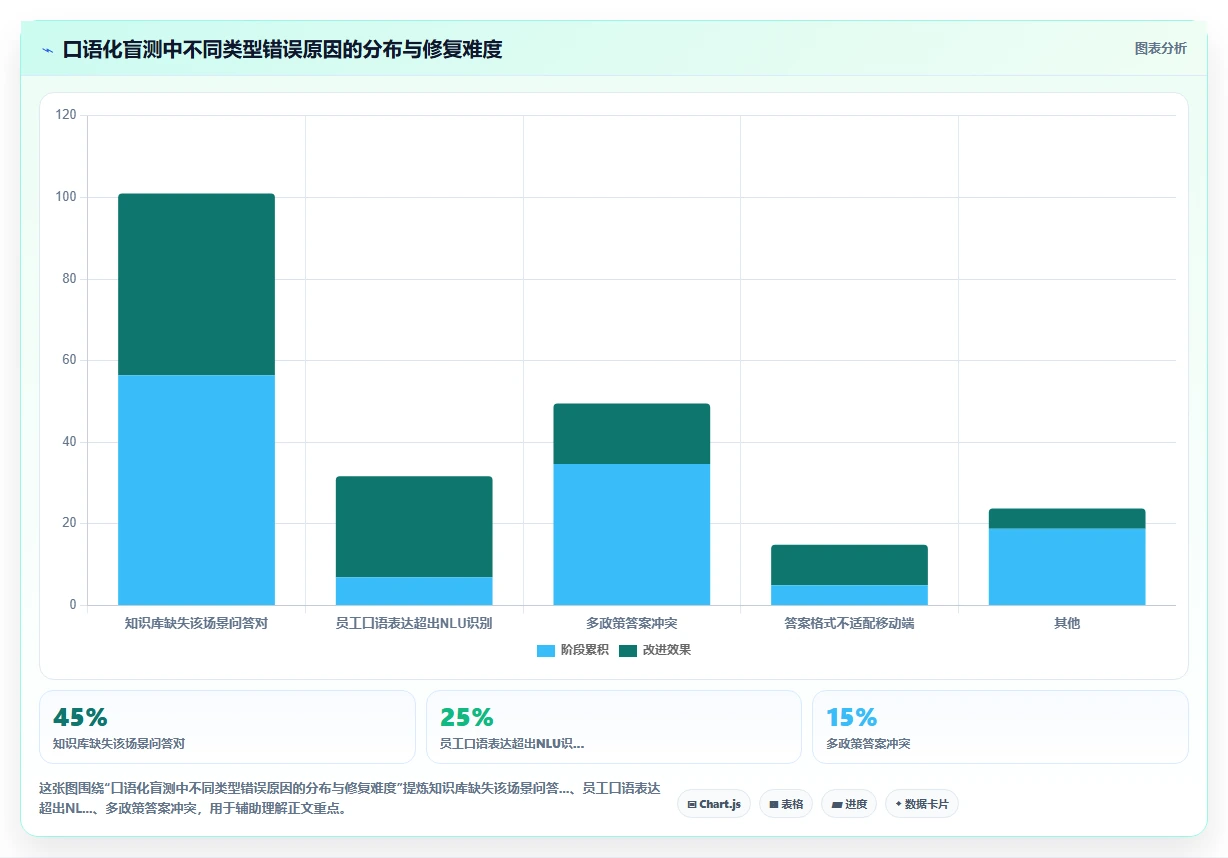The width and height of the screenshot is (1228, 858).
Task: Click the 45% stat card value
Action: 80,717
